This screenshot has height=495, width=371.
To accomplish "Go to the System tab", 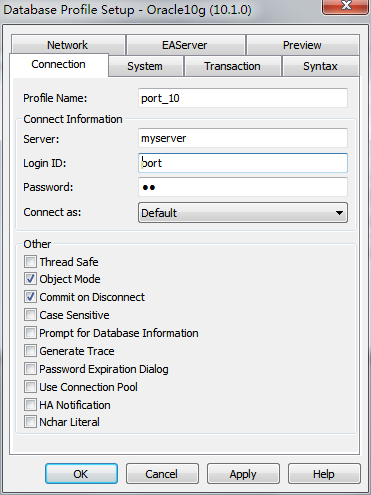I will pyautogui.click(x=145, y=66).
